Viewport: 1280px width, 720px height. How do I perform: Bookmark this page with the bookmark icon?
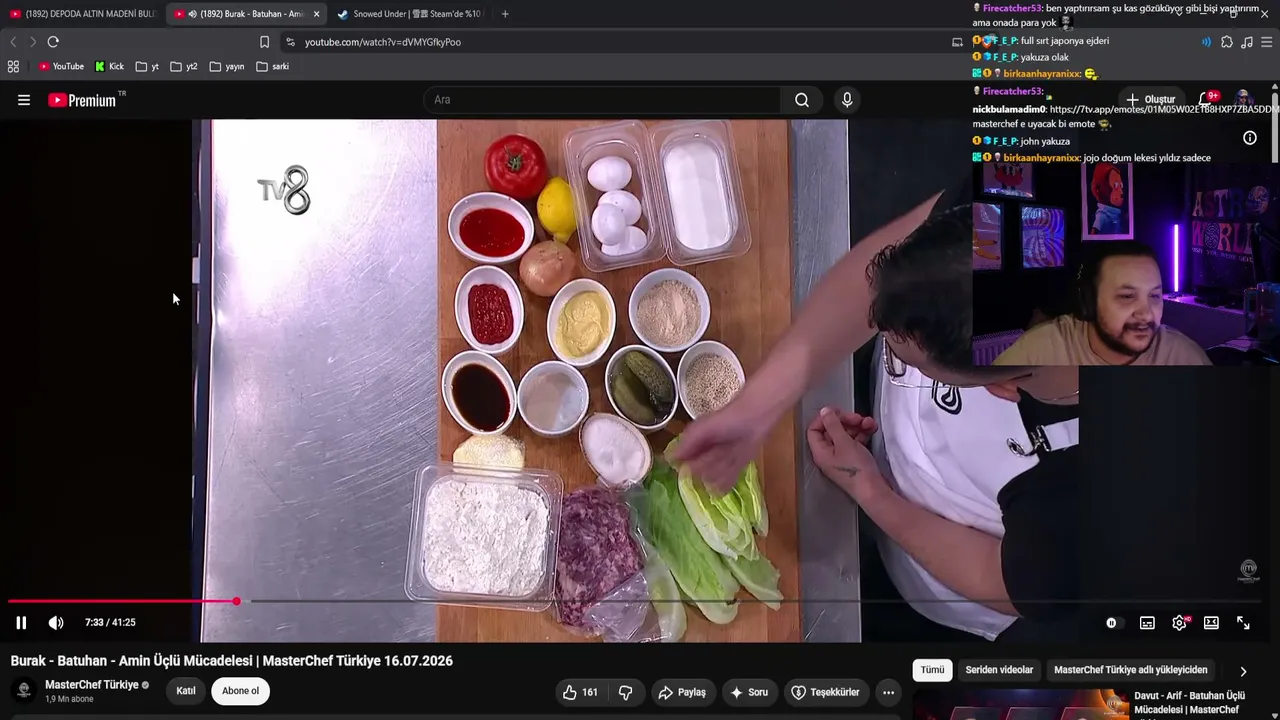coord(264,42)
